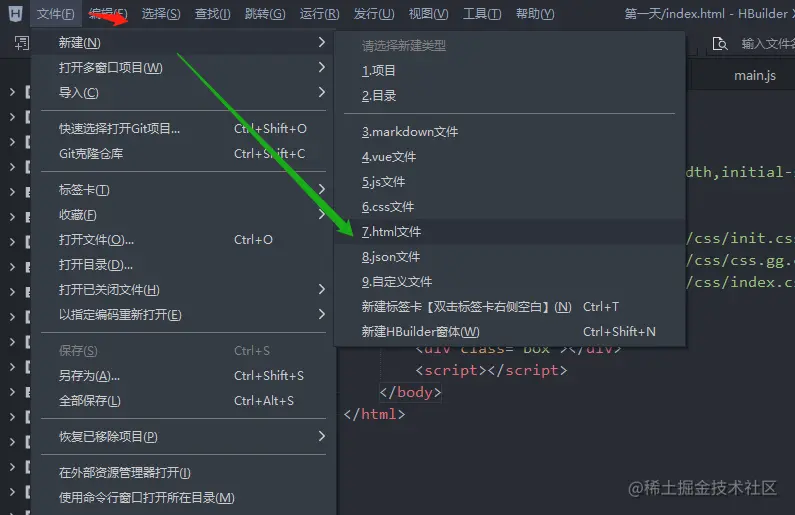This screenshot has height=515, width=795.
Task: Click the HBuilder logo icon
Action: coord(16,14)
